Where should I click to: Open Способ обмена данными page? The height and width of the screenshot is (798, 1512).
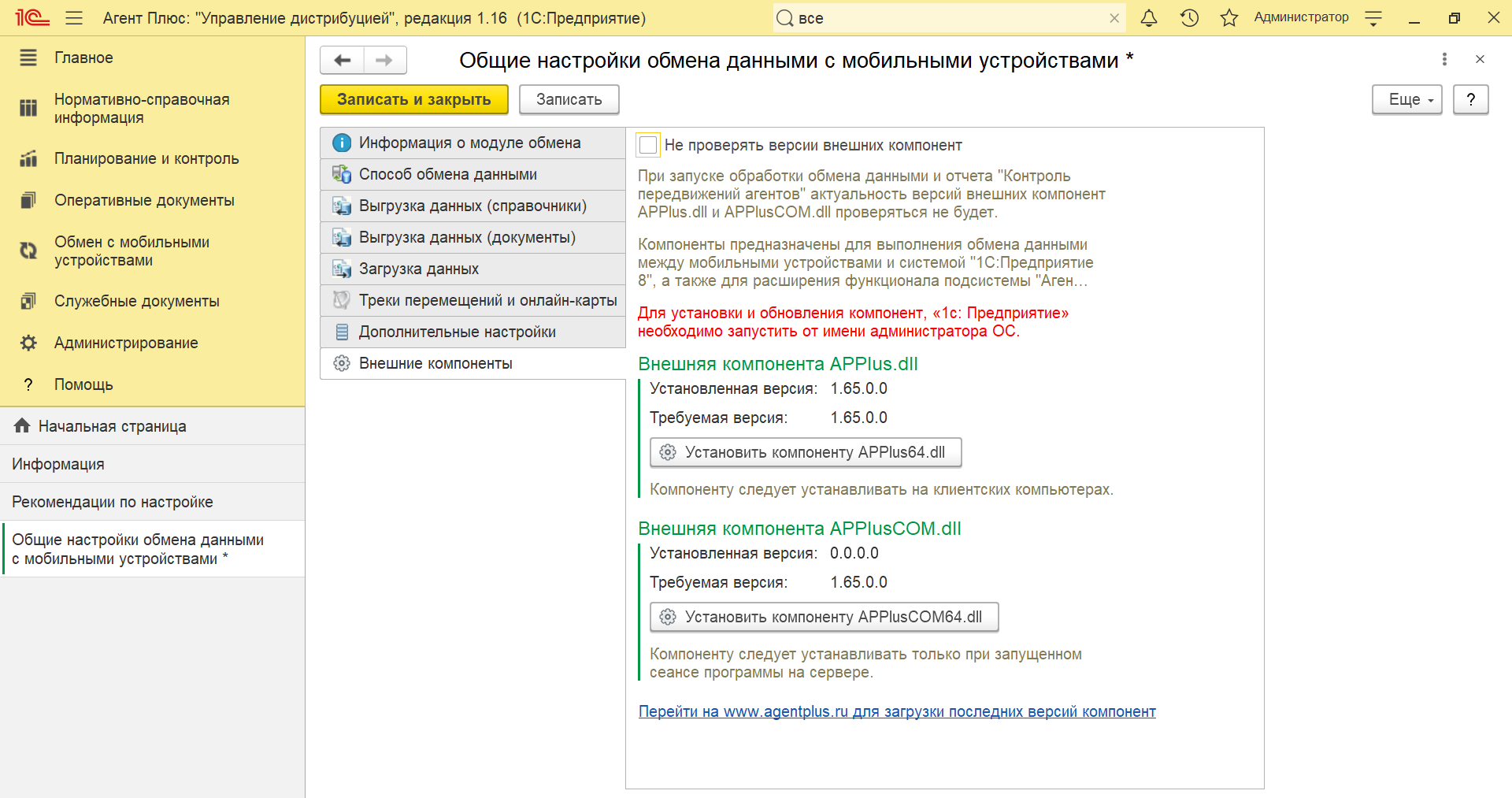(x=472, y=174)
